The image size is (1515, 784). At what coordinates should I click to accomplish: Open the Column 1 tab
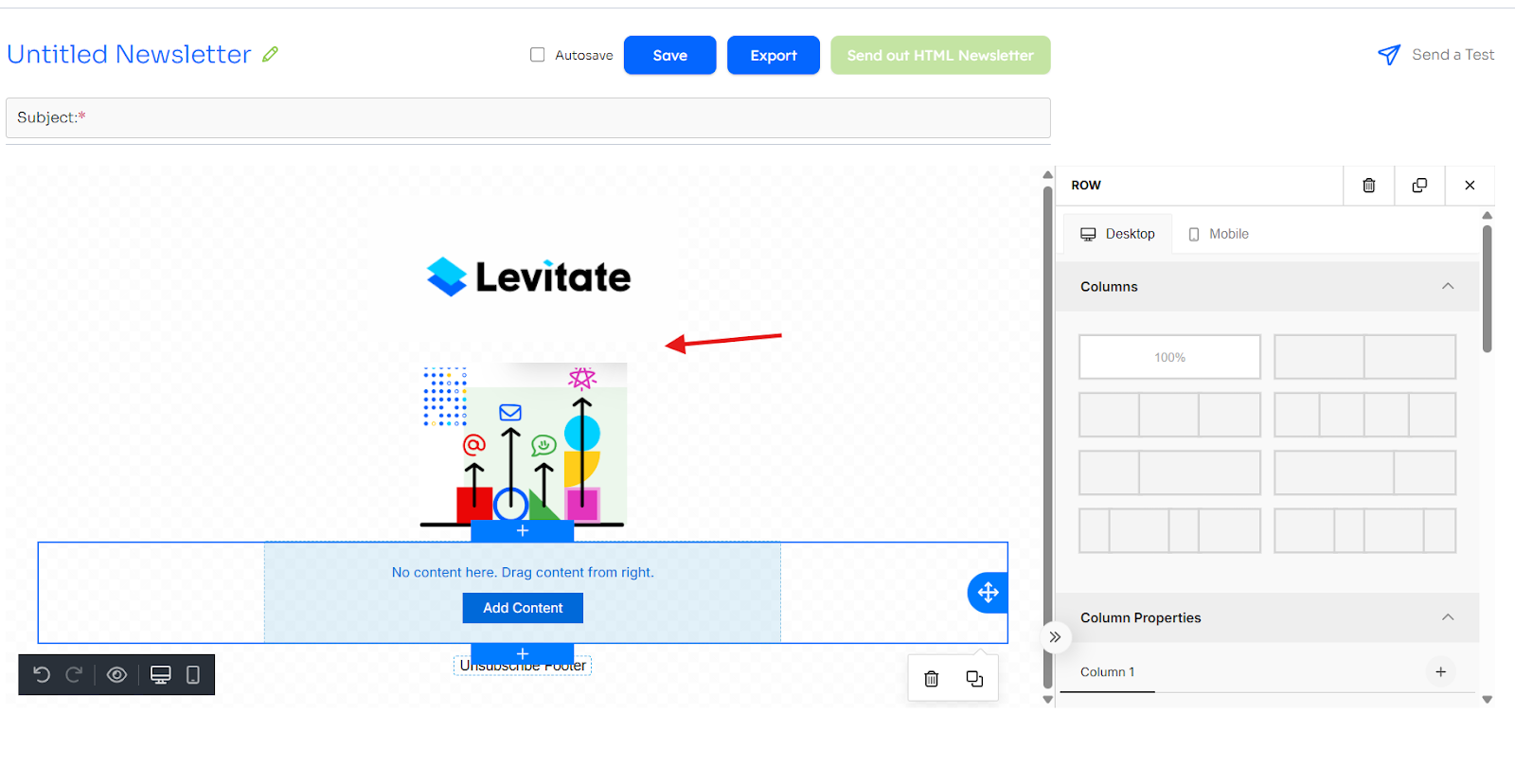1107,672
